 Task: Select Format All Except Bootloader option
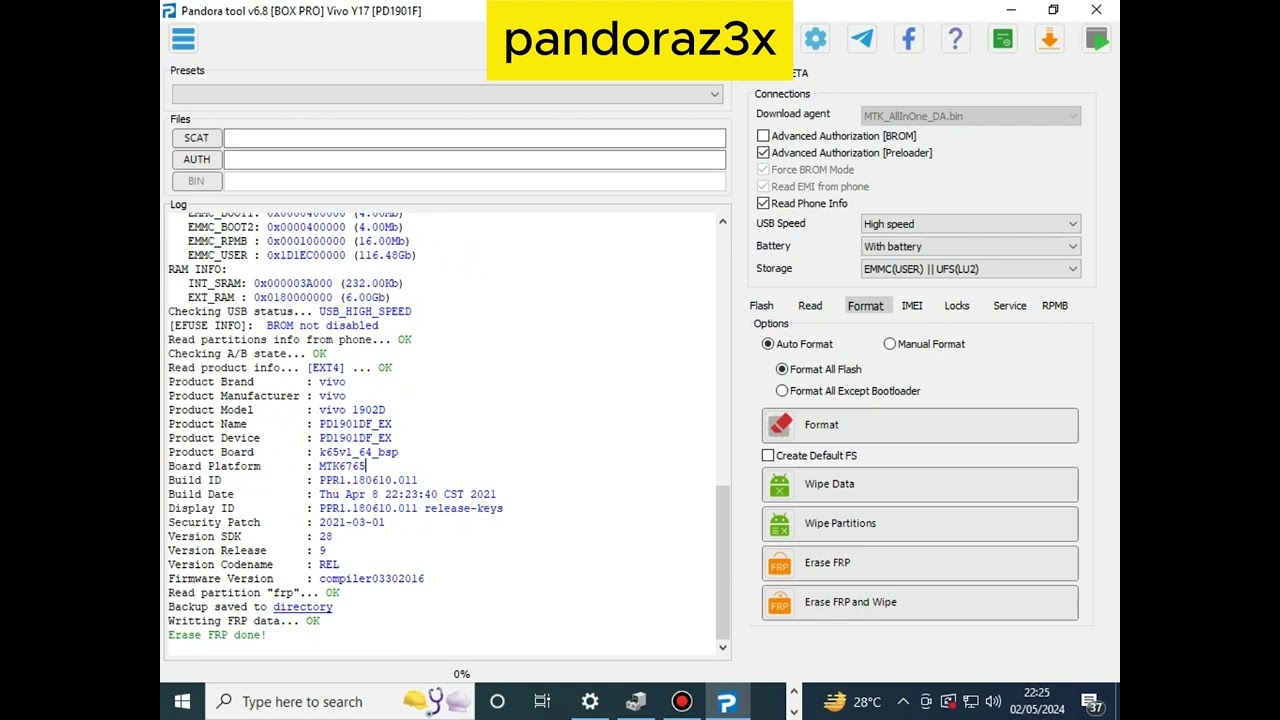[x=782, y=391]
